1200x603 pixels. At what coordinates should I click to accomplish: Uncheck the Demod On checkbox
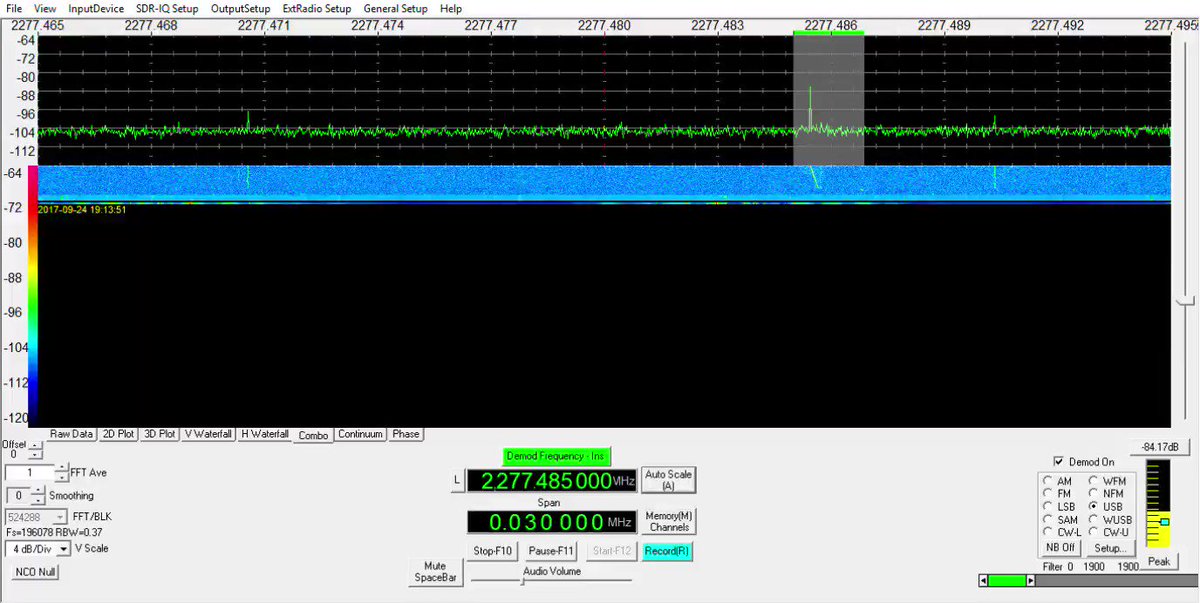pyautogui.click(x=1059, y=462)
